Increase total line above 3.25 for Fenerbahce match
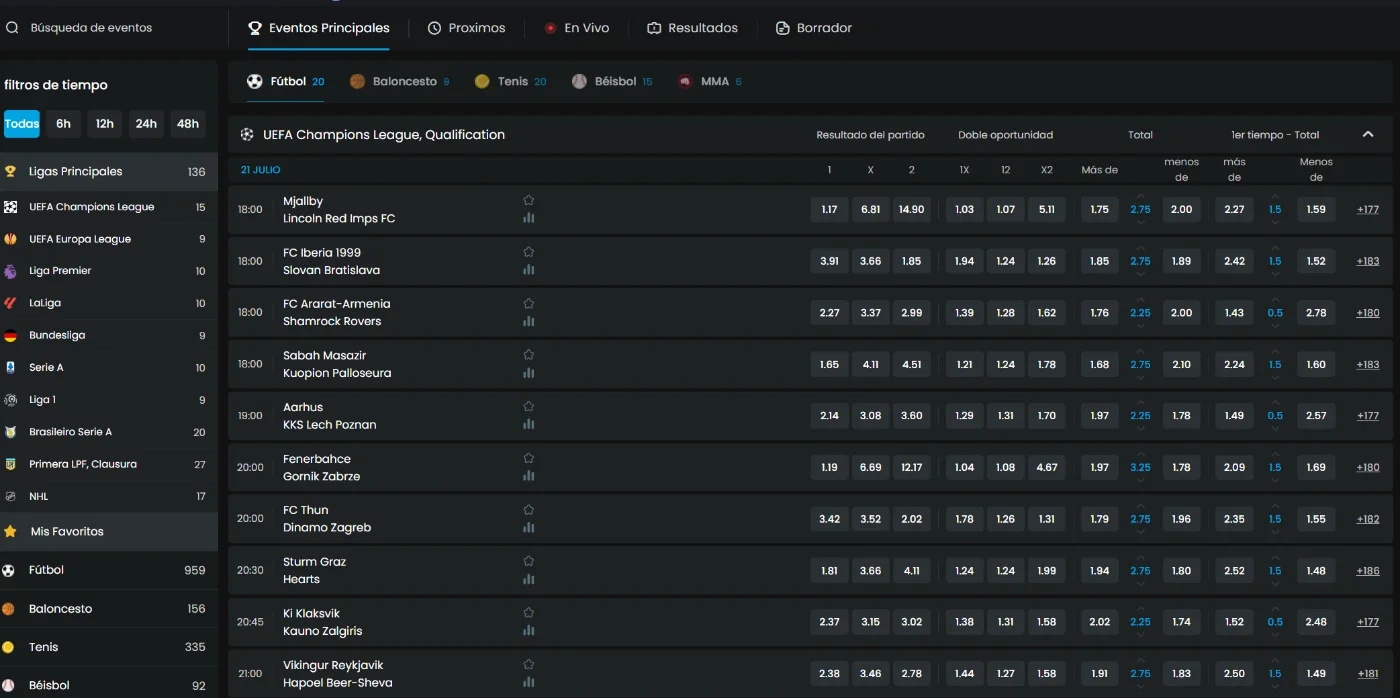 1140,454
